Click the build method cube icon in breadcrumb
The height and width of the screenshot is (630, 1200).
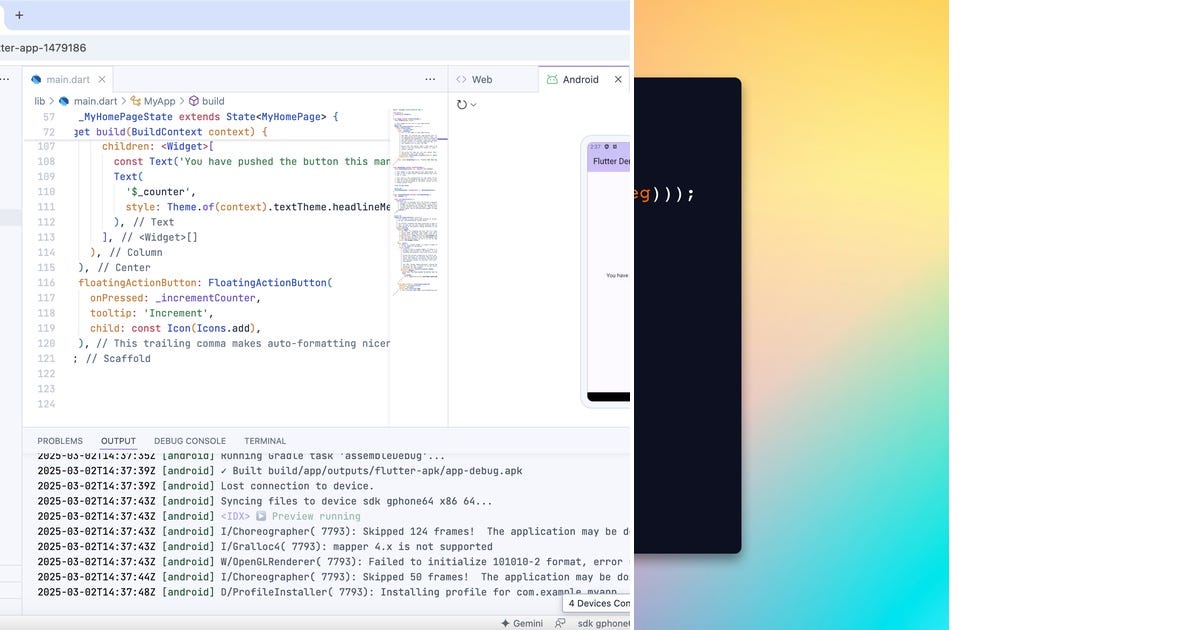(x=194, y=101)
